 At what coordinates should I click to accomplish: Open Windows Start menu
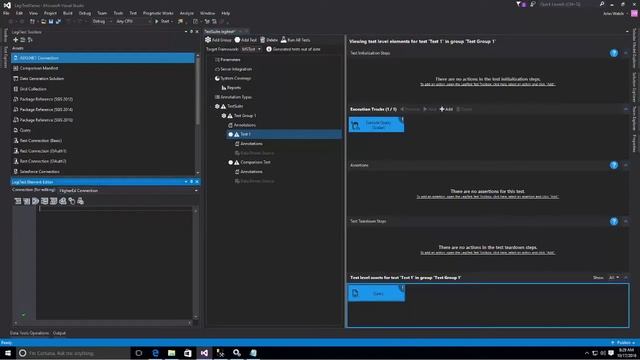[8, 353]
